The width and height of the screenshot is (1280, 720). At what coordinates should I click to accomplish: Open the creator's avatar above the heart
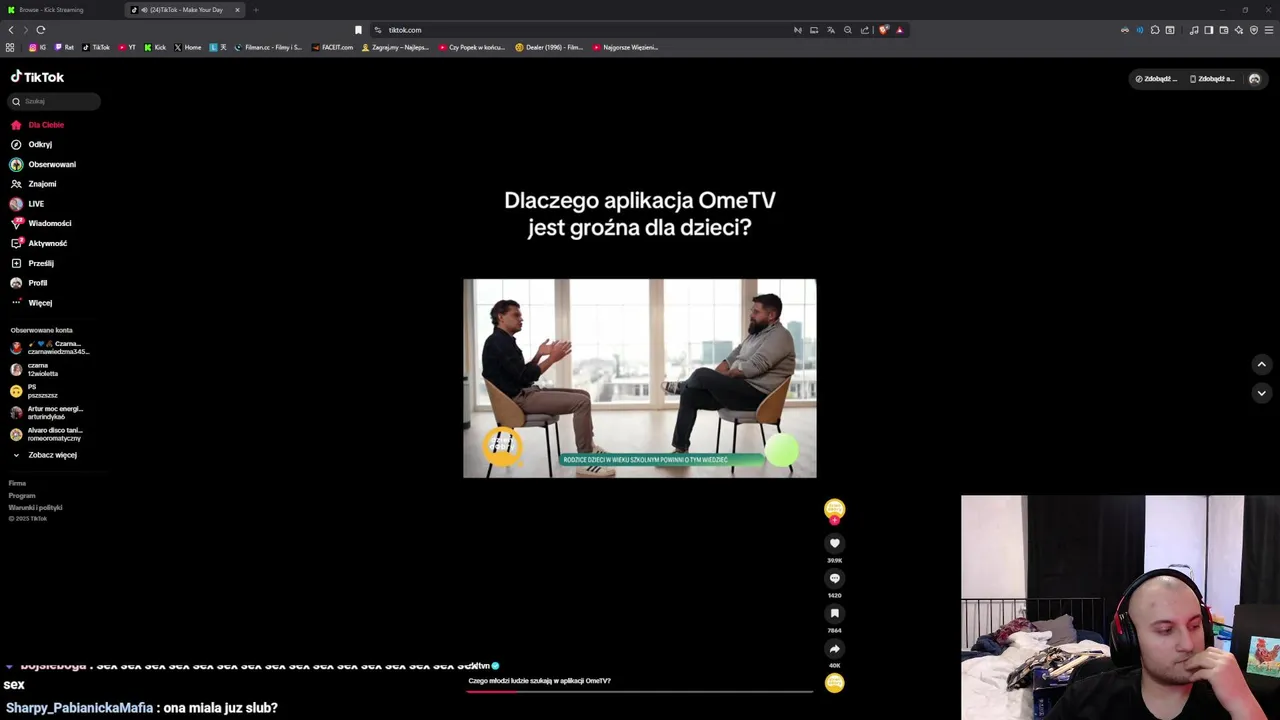pos(834,509)
